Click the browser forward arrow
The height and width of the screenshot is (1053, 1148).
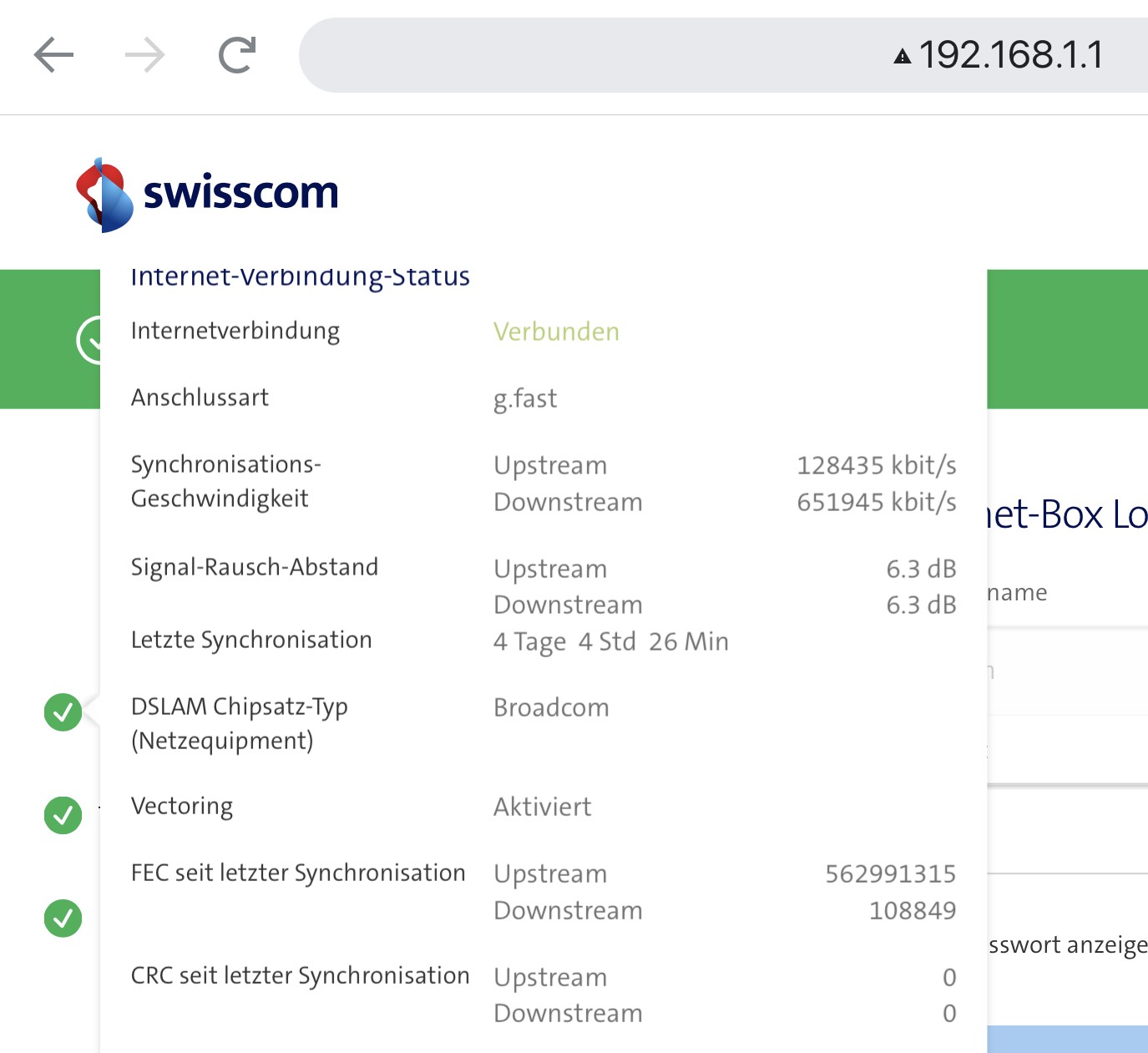coord(144,56)
